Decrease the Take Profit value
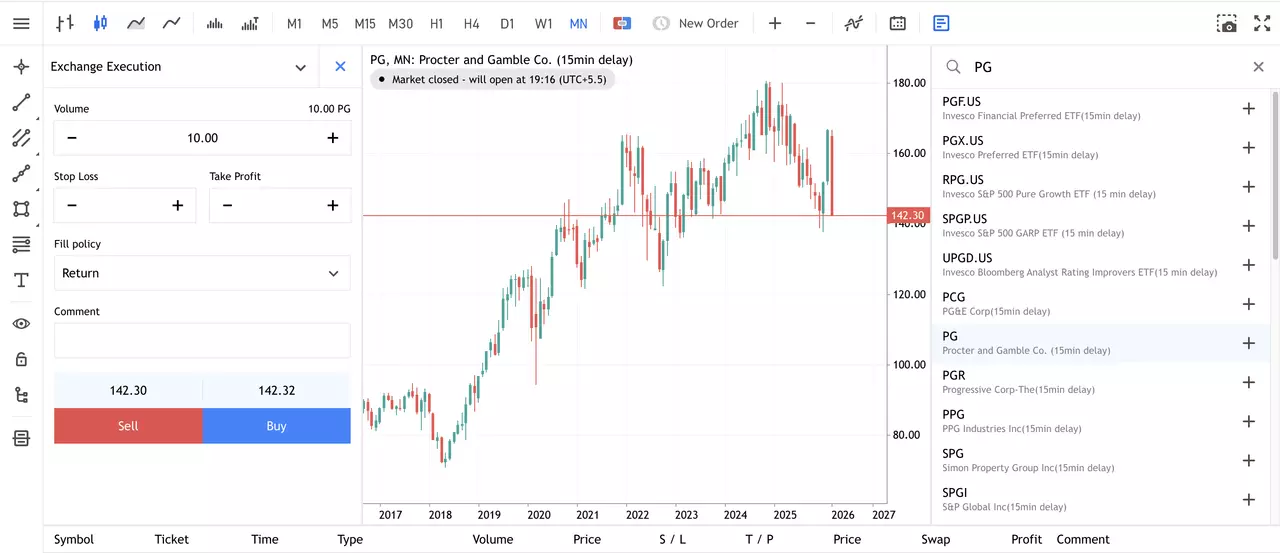Image resolution: width=1280 pixels, height=553 pixels. pos(227,206)
